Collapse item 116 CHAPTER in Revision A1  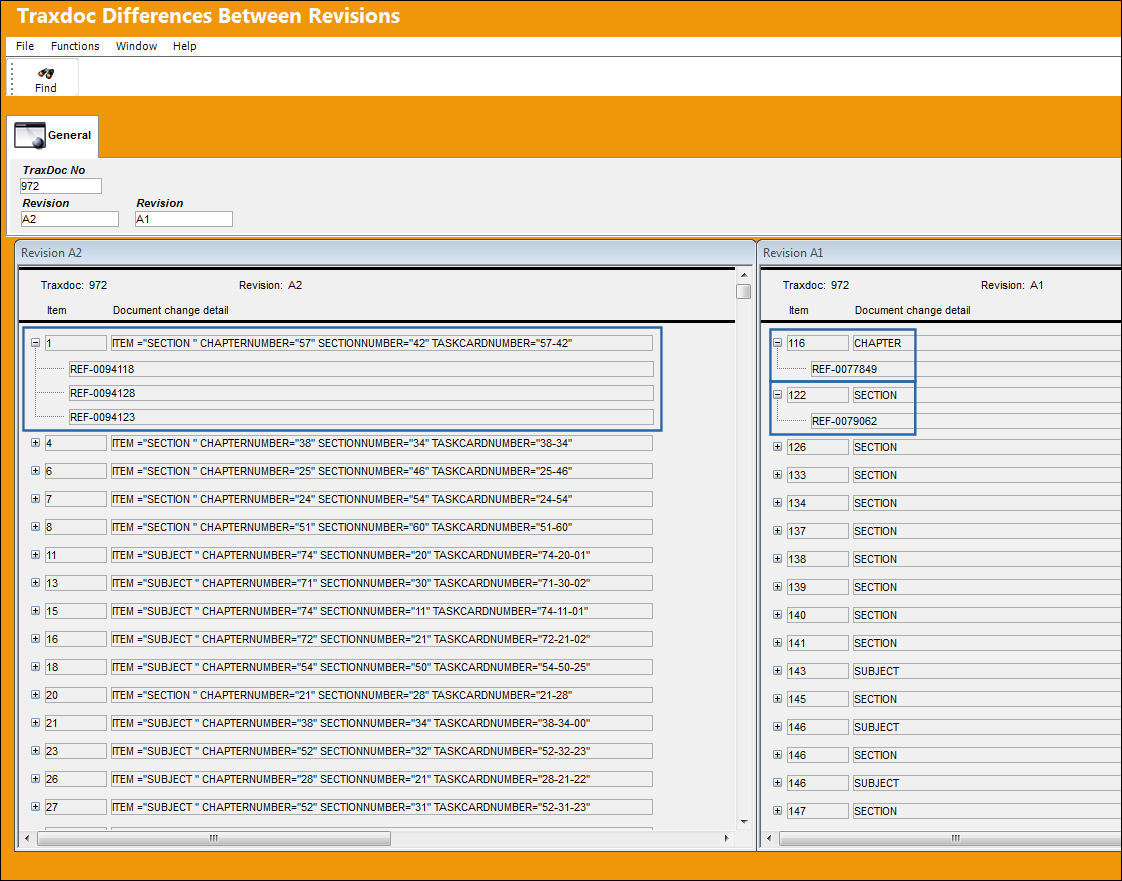[x=777, y=343]
